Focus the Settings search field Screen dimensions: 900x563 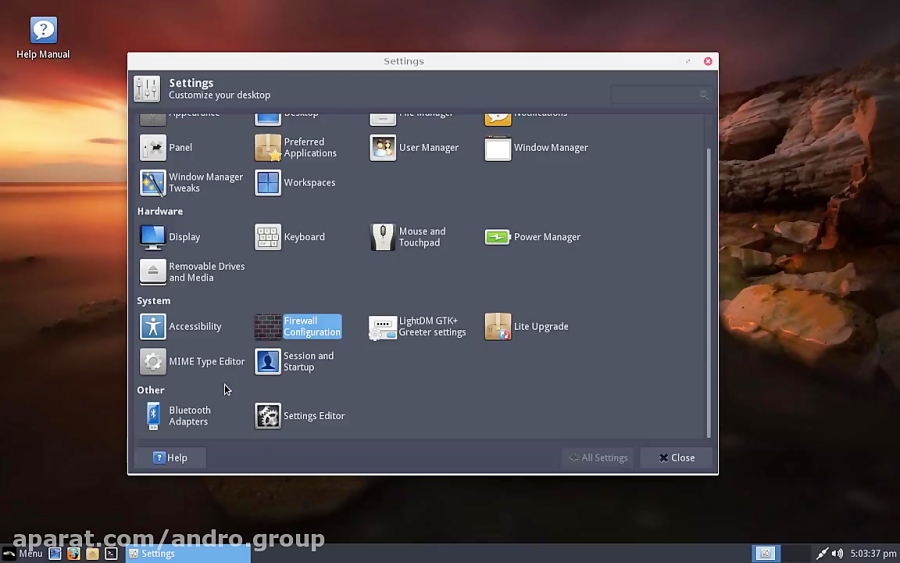(661, 95)
